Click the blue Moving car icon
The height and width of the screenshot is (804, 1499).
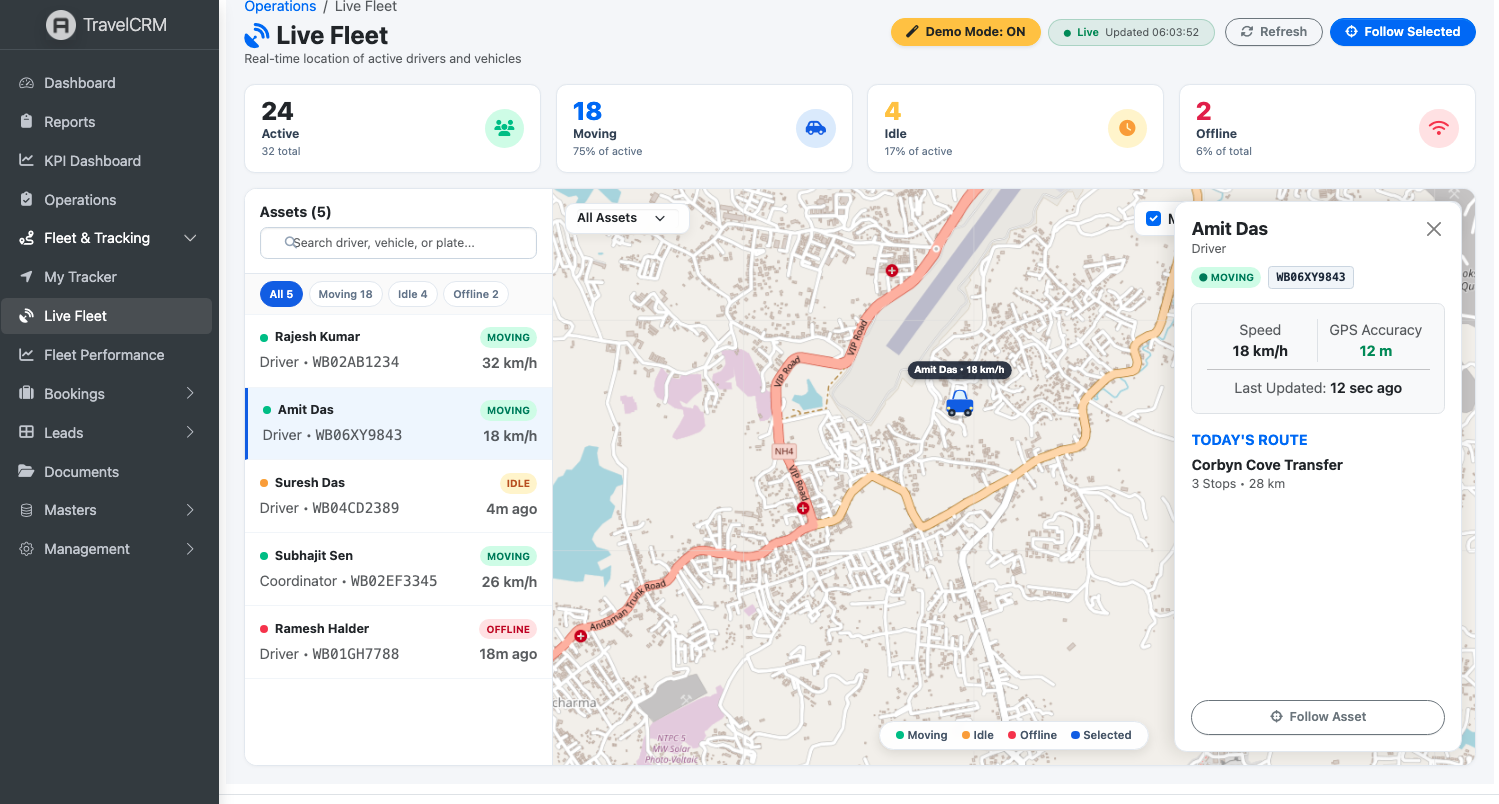point(816,128)
